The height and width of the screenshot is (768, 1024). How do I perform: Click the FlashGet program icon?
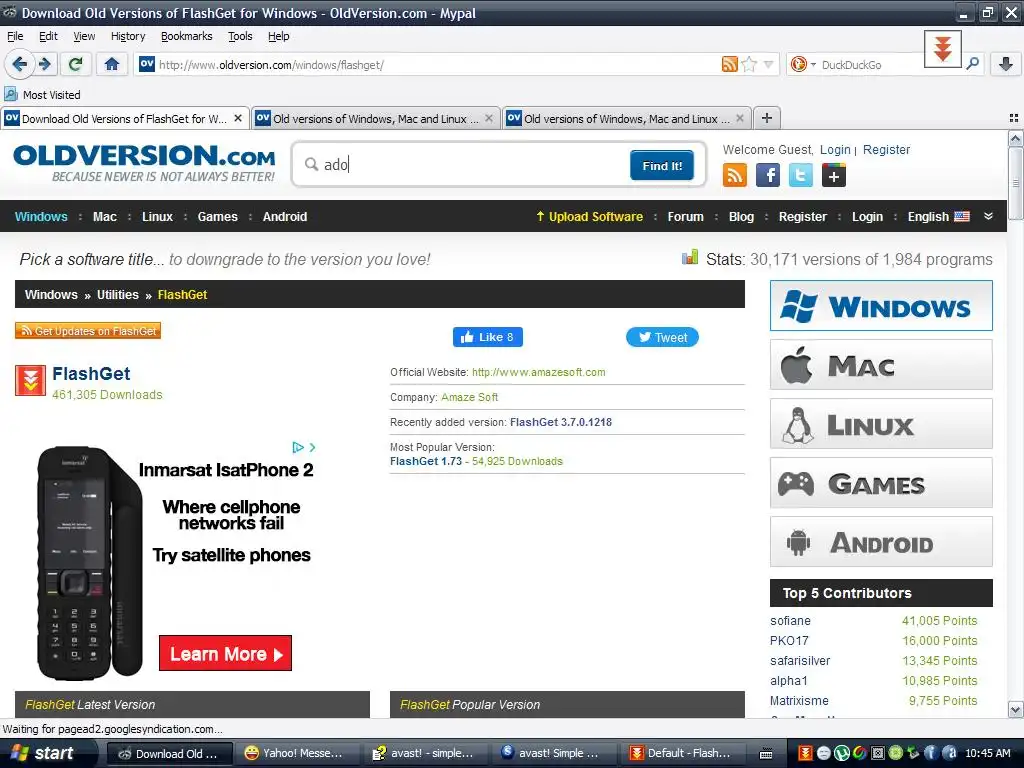pos(30,381)
